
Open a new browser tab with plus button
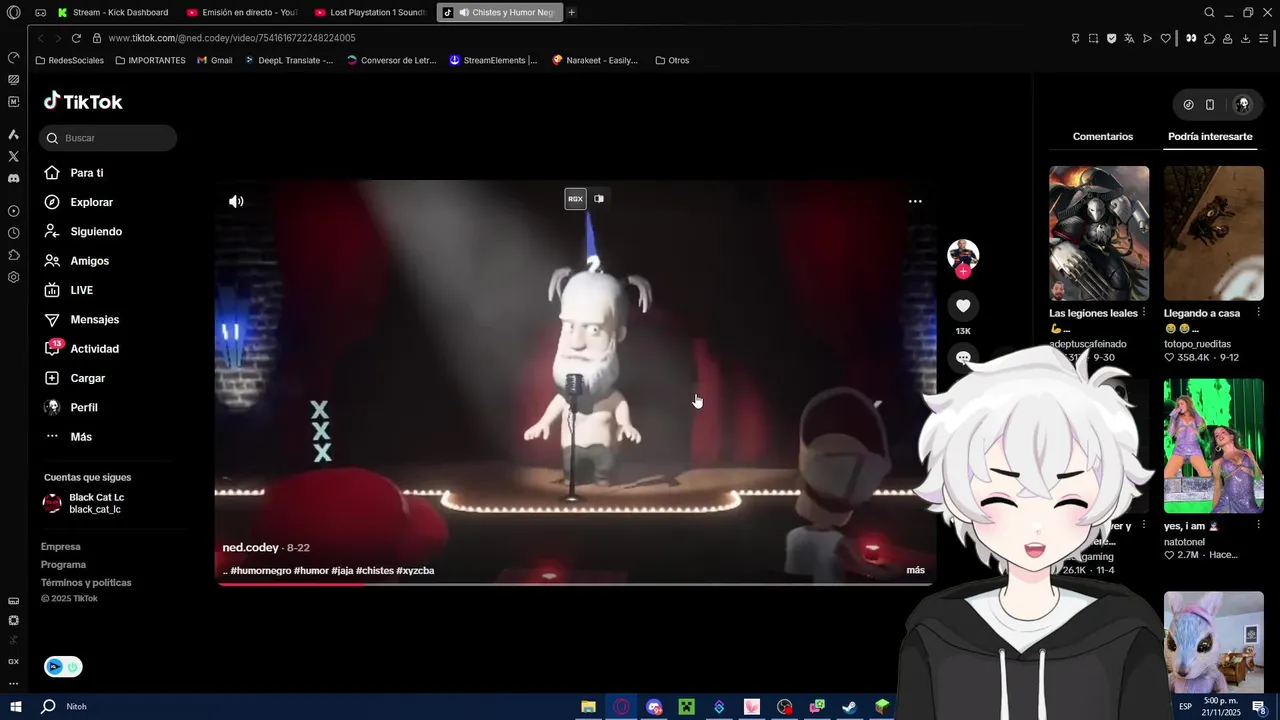click(571, 12)
